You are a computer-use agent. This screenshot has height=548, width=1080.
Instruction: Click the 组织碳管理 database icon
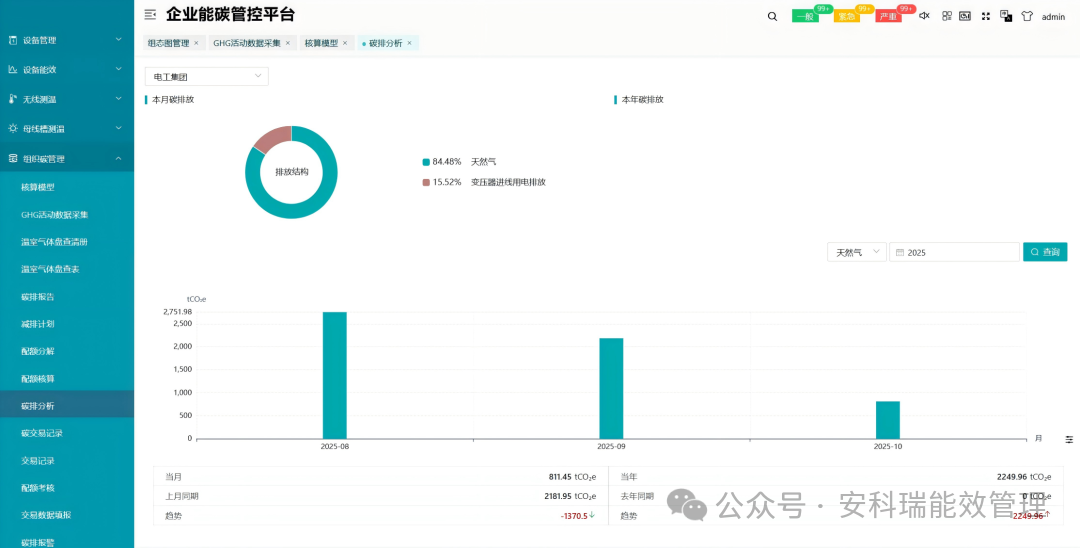pyautogui.click(x=12, y=158)
